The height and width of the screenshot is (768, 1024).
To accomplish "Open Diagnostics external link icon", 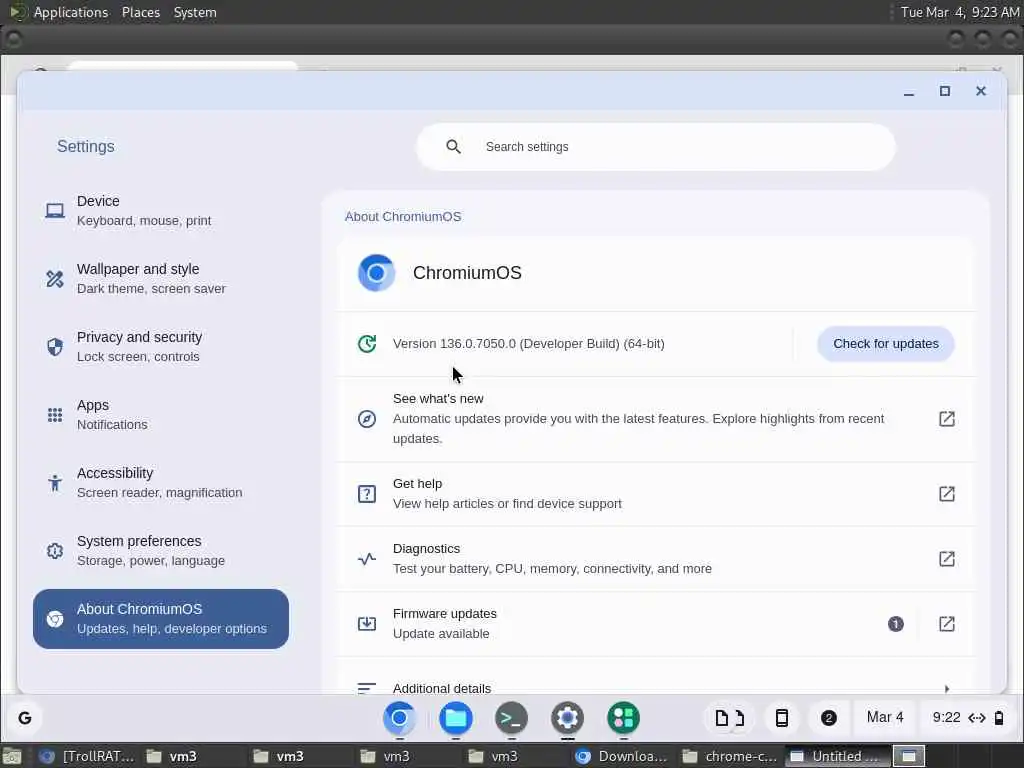I will click(x=947, y=559).
